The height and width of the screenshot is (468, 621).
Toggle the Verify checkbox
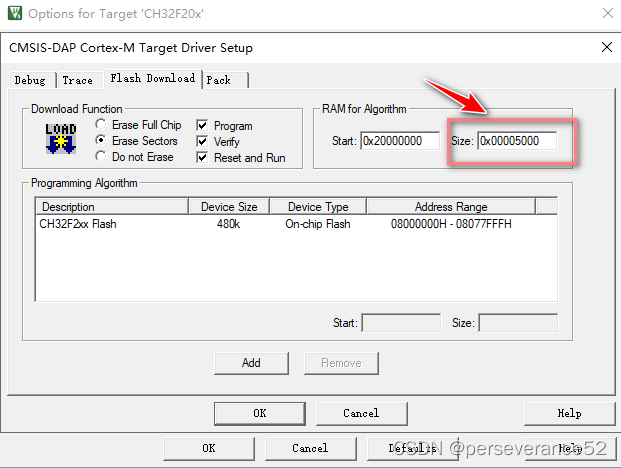click(x=202, y=141)
